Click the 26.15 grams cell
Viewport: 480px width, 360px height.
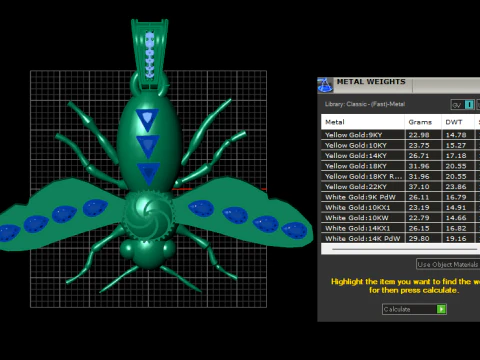(x=423, y=228)
